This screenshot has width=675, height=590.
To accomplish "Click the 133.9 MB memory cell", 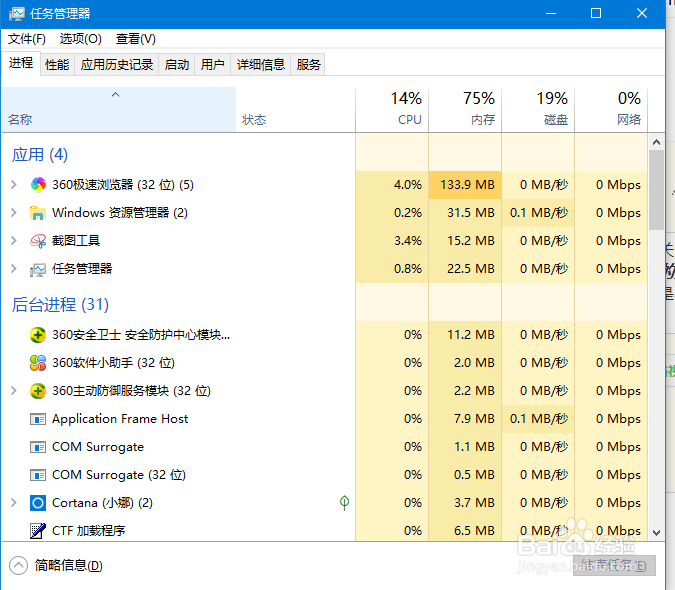I will coord(465,185).
